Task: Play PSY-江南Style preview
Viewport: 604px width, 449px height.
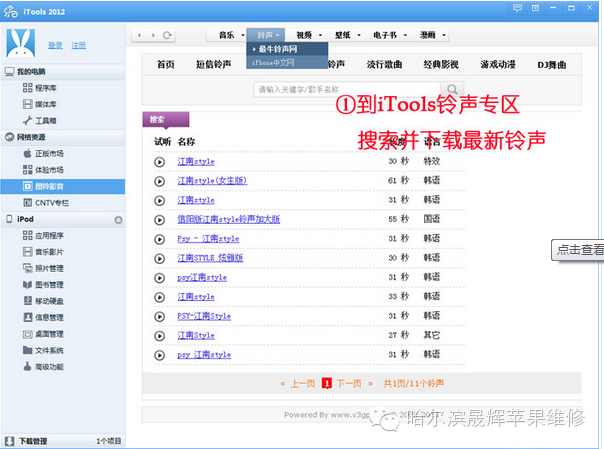Action: [x=159, y=317]
